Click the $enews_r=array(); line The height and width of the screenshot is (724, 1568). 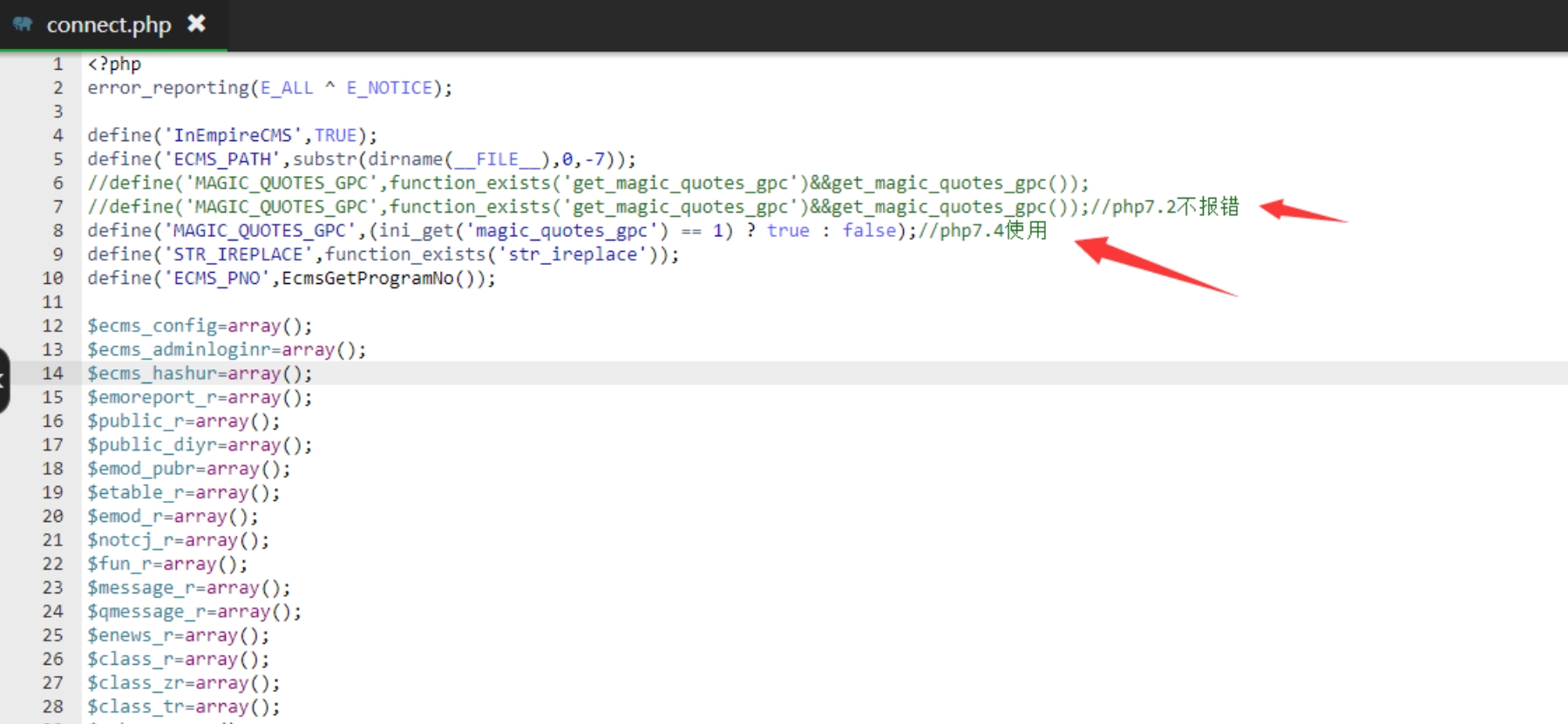pos(179,635)
